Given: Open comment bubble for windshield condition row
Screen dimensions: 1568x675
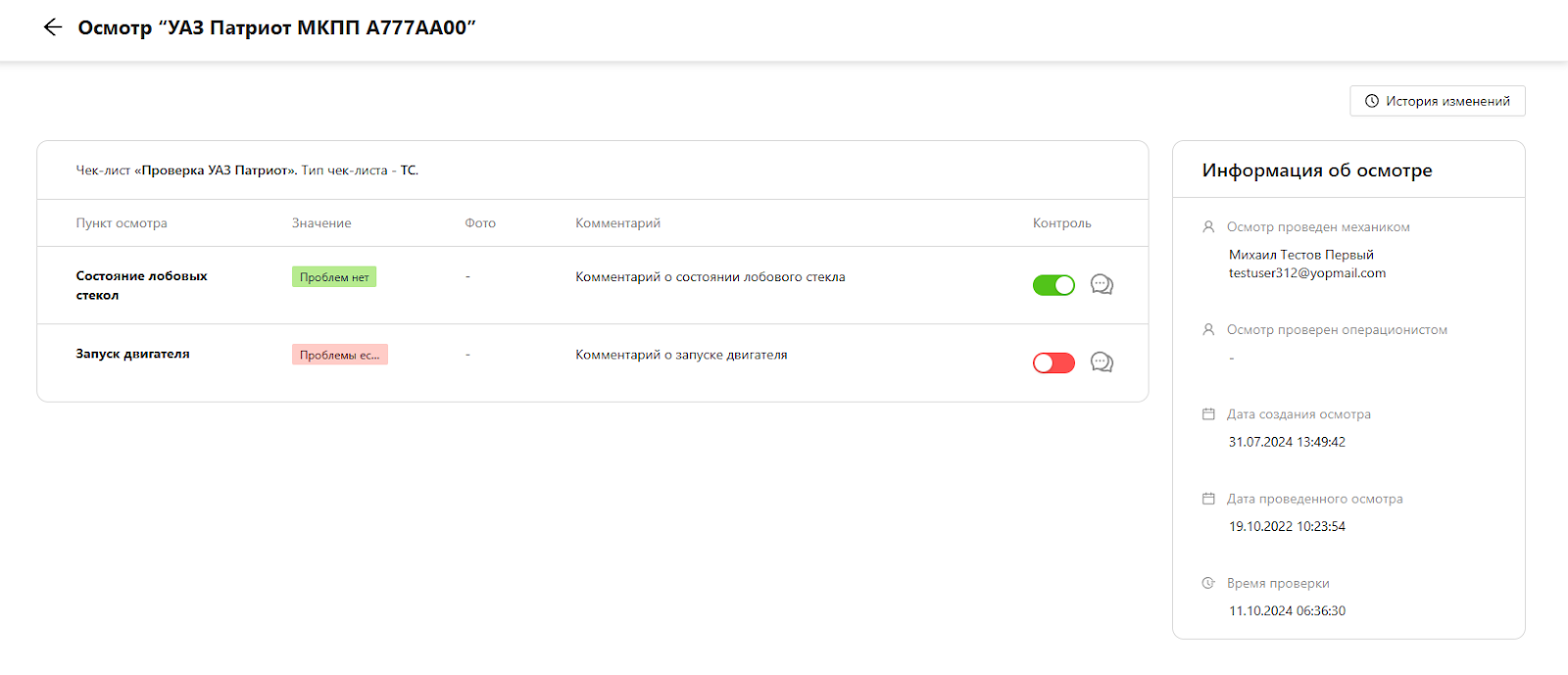Looking at the screenshot, I should tap(1102, 285).
